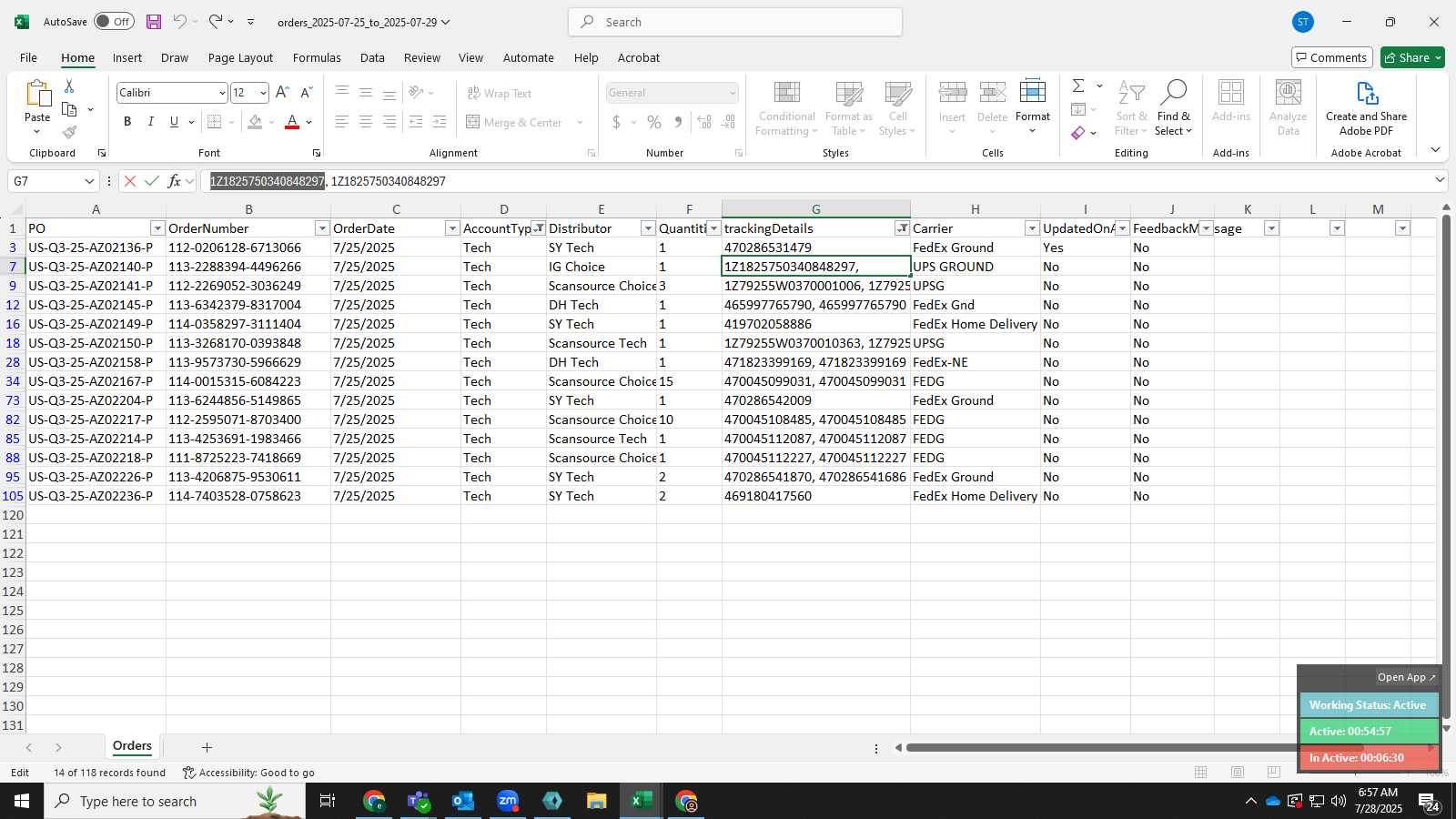The image size is (1456, 819).
Task: Open filter dropdown for Distributor column
Action: click(648, 228)
